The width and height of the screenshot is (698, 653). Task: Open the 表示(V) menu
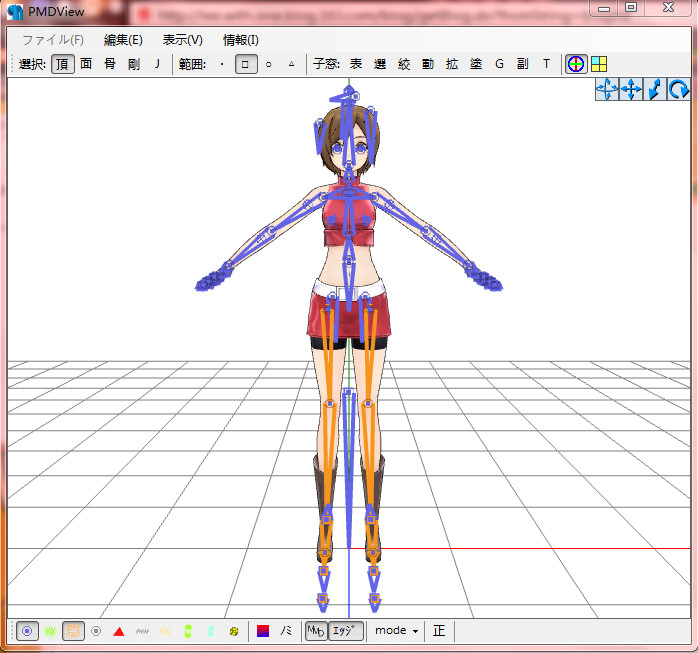click(183, 40)
